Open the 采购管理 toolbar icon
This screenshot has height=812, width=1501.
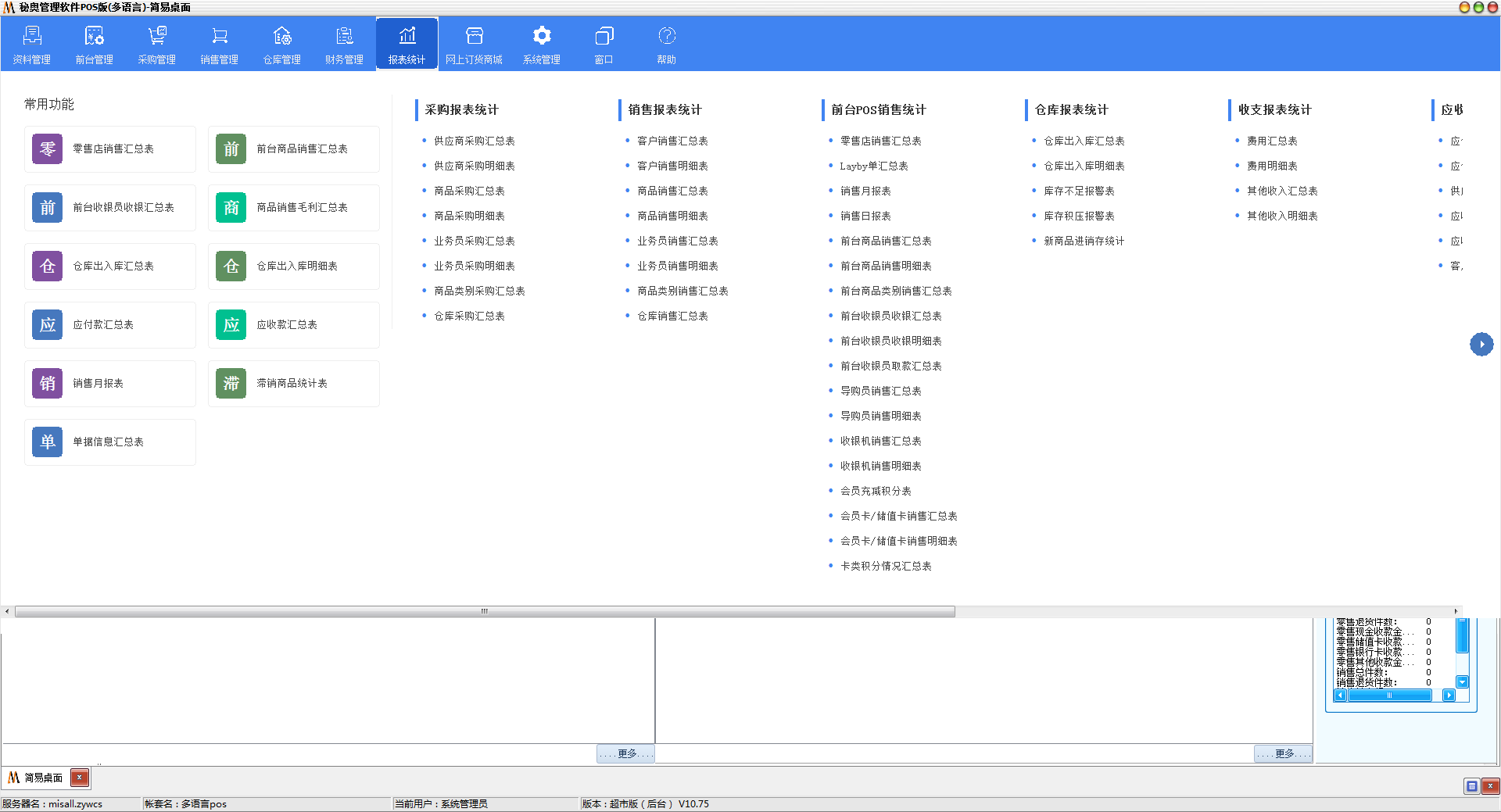[x=157, y=44]
